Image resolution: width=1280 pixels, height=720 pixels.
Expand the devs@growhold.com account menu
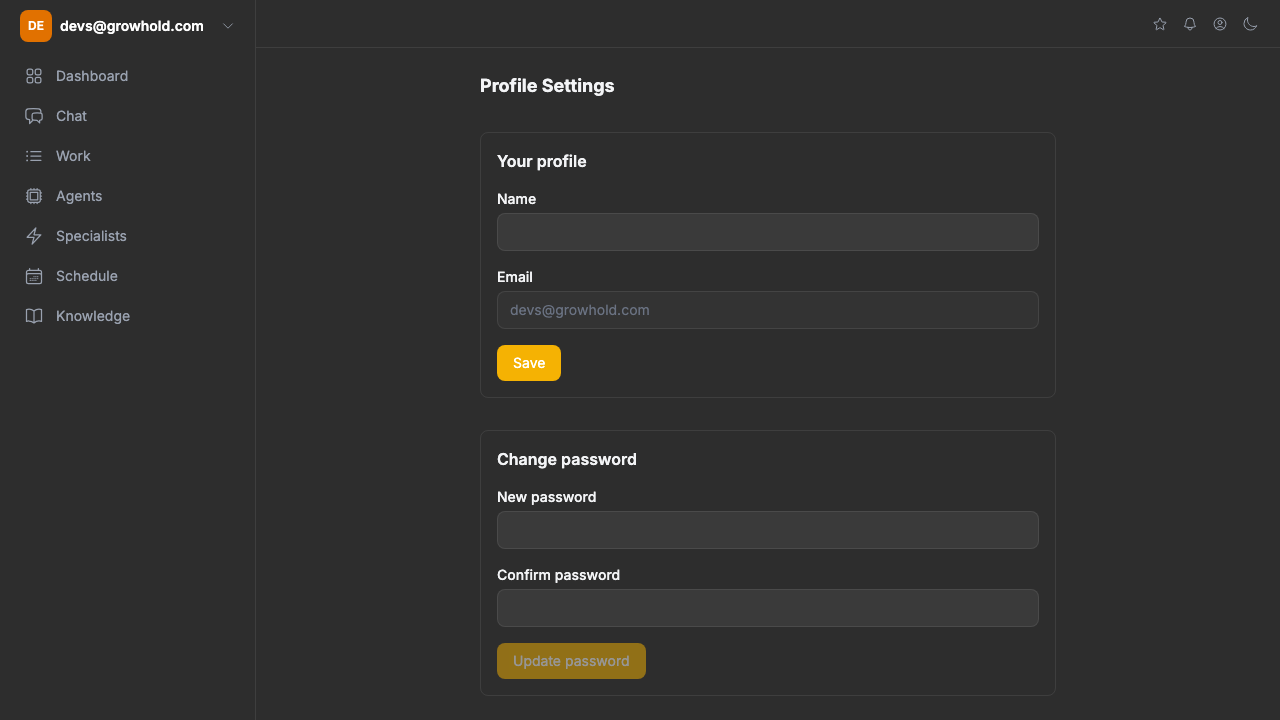pyautogui.click(x=131, y=26)
